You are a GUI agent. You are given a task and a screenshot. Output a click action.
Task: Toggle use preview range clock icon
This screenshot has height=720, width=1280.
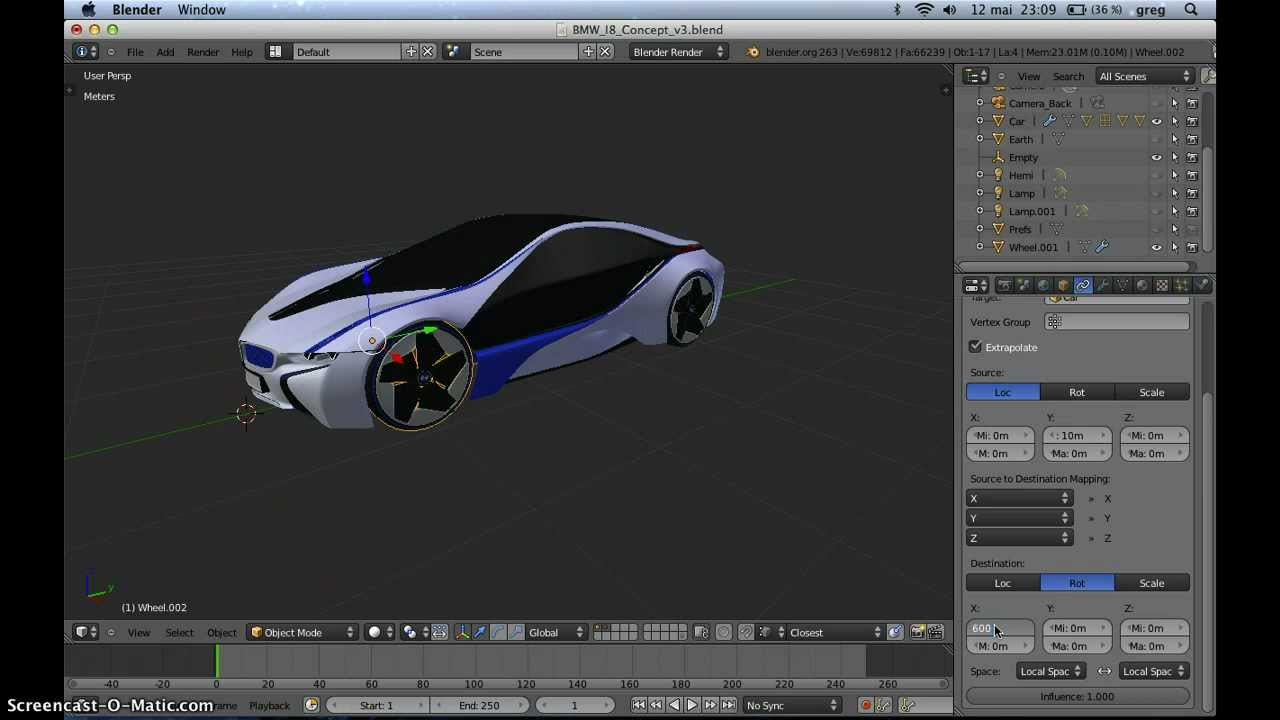(311, 706)
